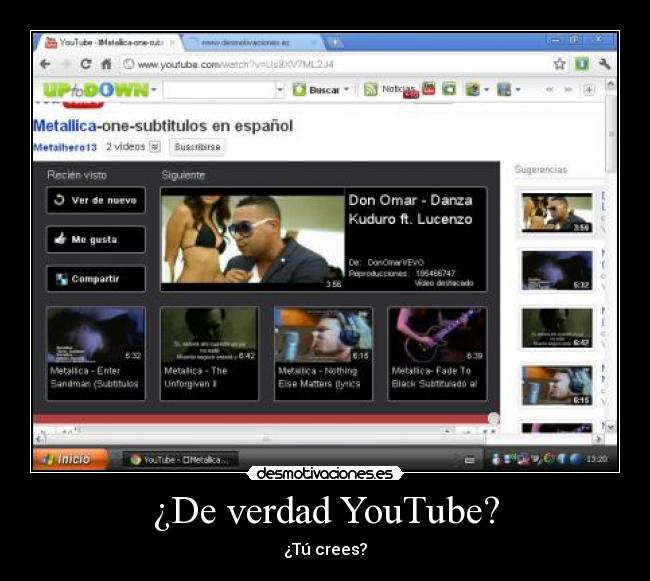Click the vertical page scrollbar thumb
The image size is (650, 581).
(611, 133)
